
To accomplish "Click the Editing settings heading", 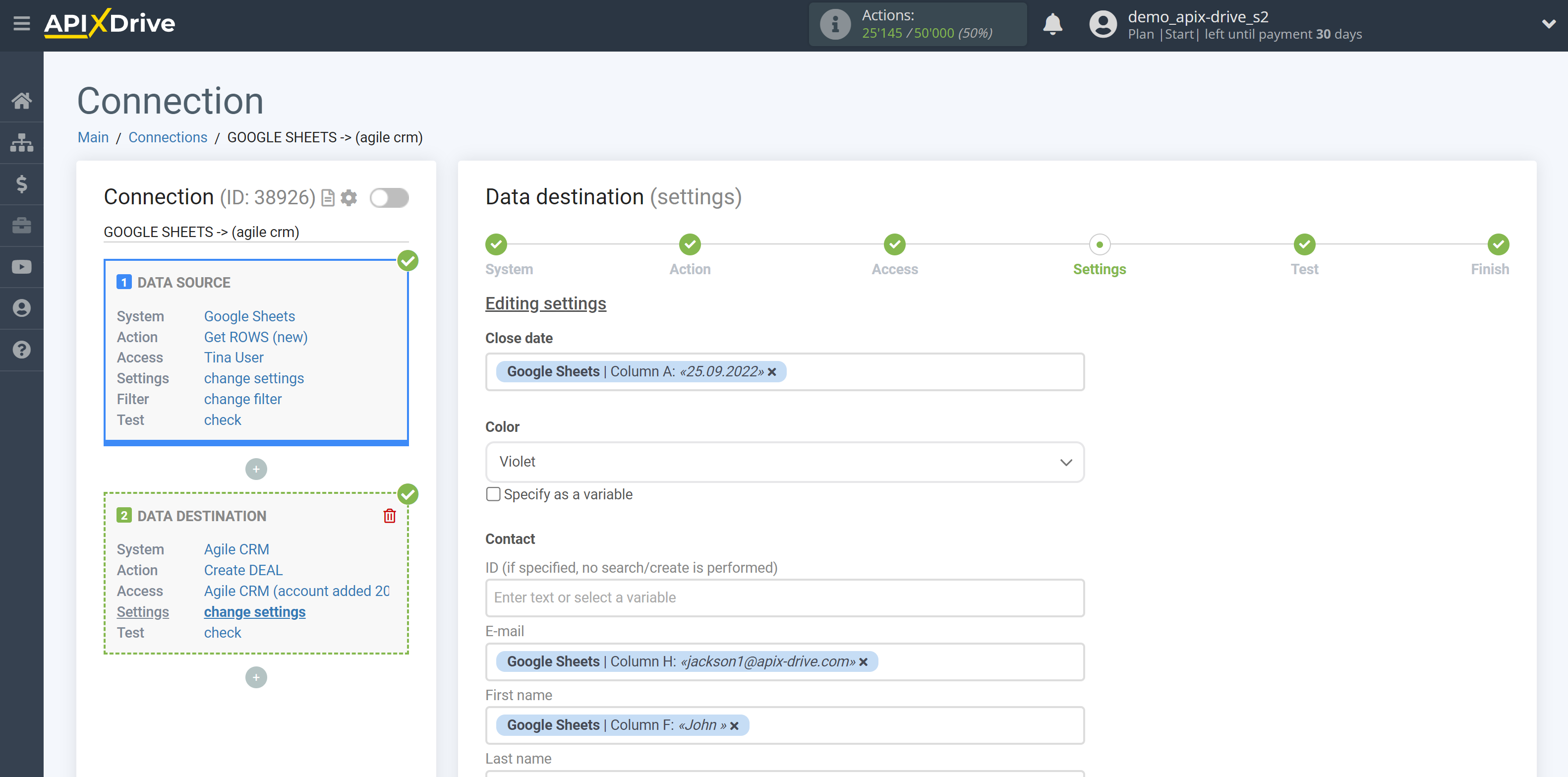I will coord(545,303).
